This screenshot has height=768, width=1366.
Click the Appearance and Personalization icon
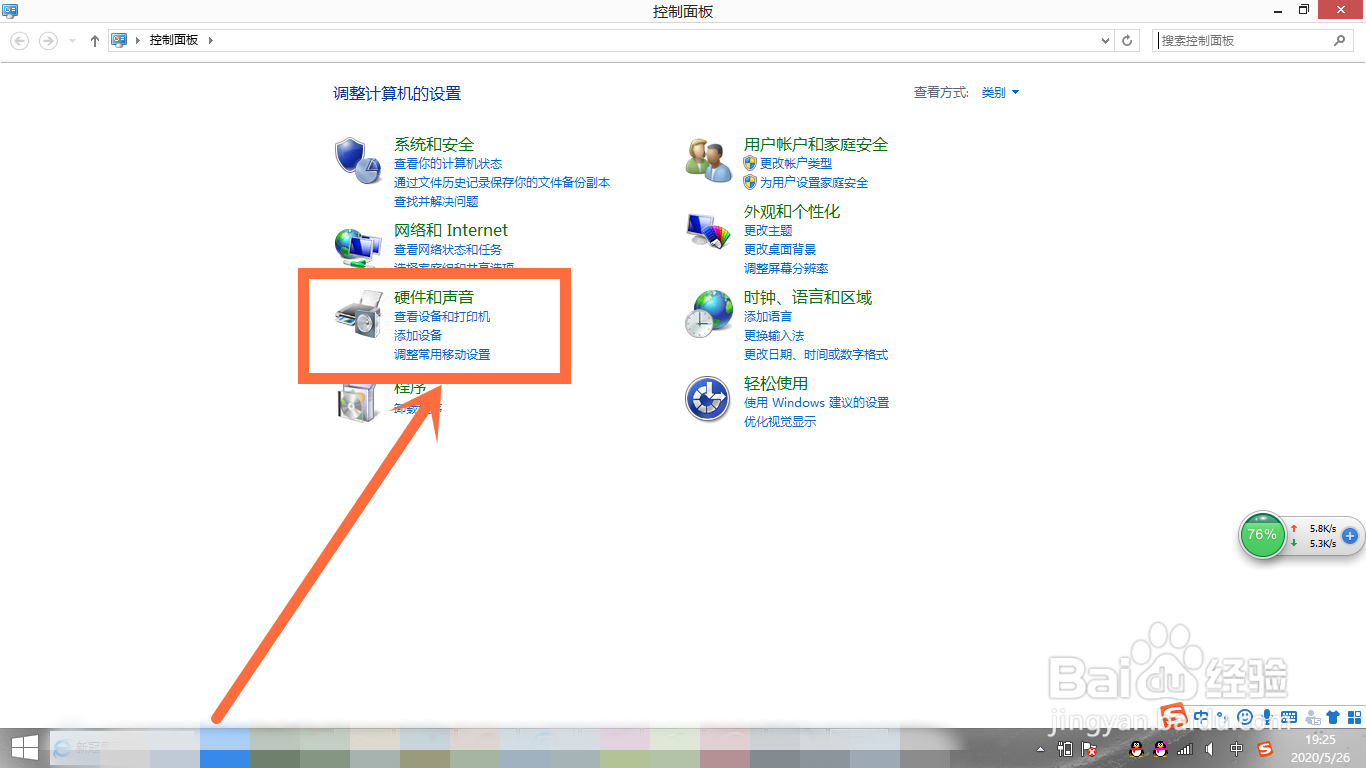coord(708,228)
